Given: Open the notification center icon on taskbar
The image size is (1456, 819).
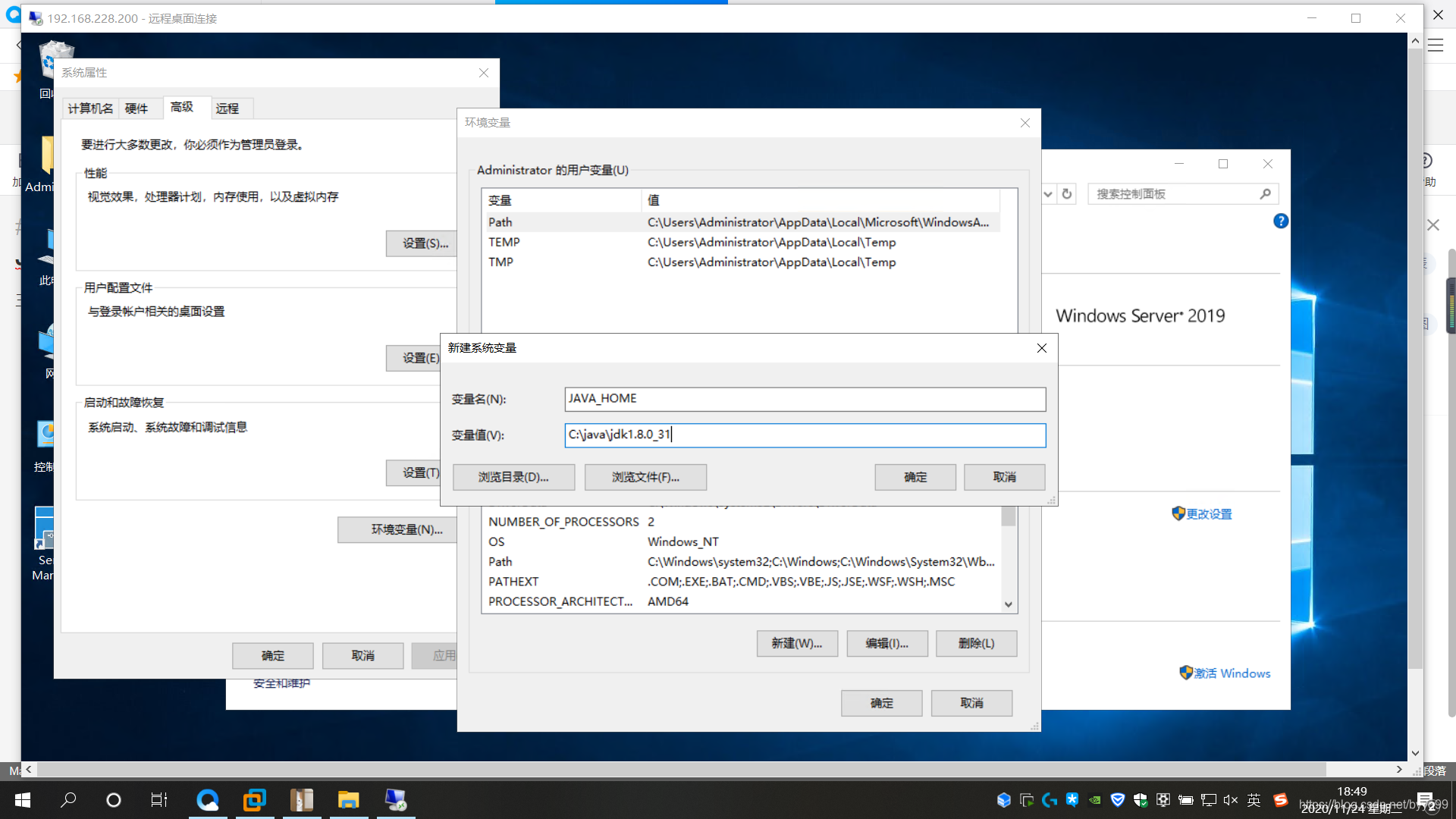Looking at the screenshot, I should coord(1425,800).
